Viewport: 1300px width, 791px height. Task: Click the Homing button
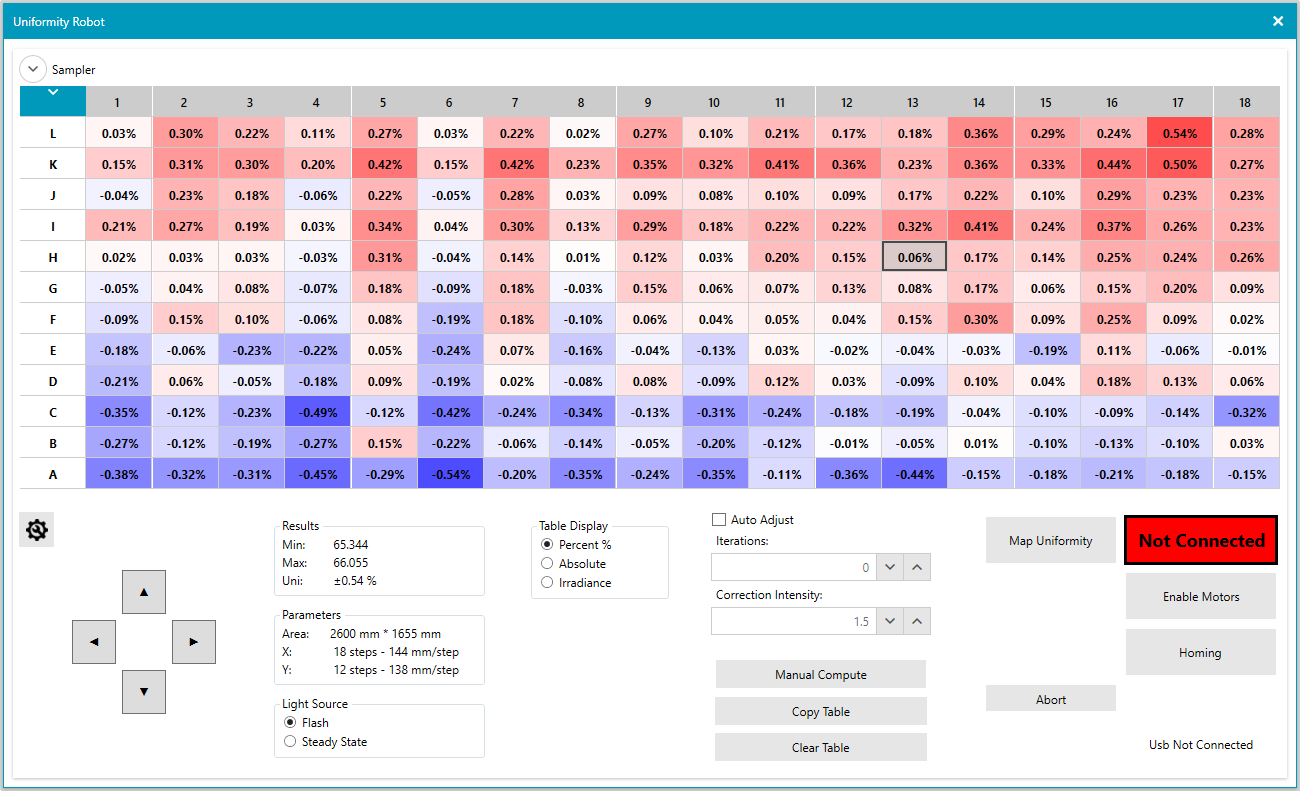1201,652
